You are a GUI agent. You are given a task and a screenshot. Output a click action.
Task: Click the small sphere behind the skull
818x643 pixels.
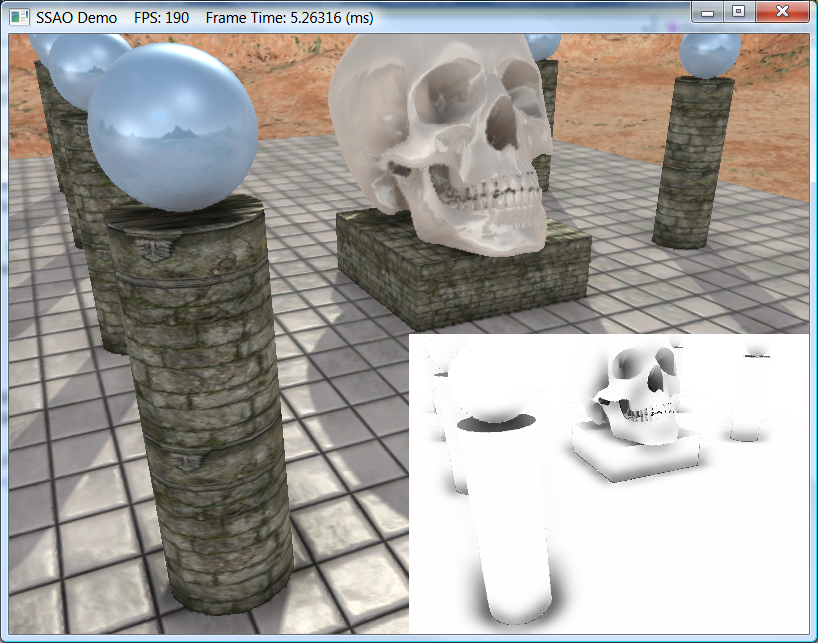(543, 44)
